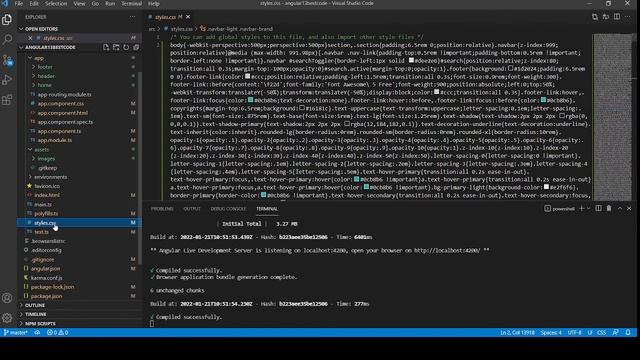The image size is (640, 360).
Task: Open the feedback icon in status bar
Action: (x=616, y=333)
